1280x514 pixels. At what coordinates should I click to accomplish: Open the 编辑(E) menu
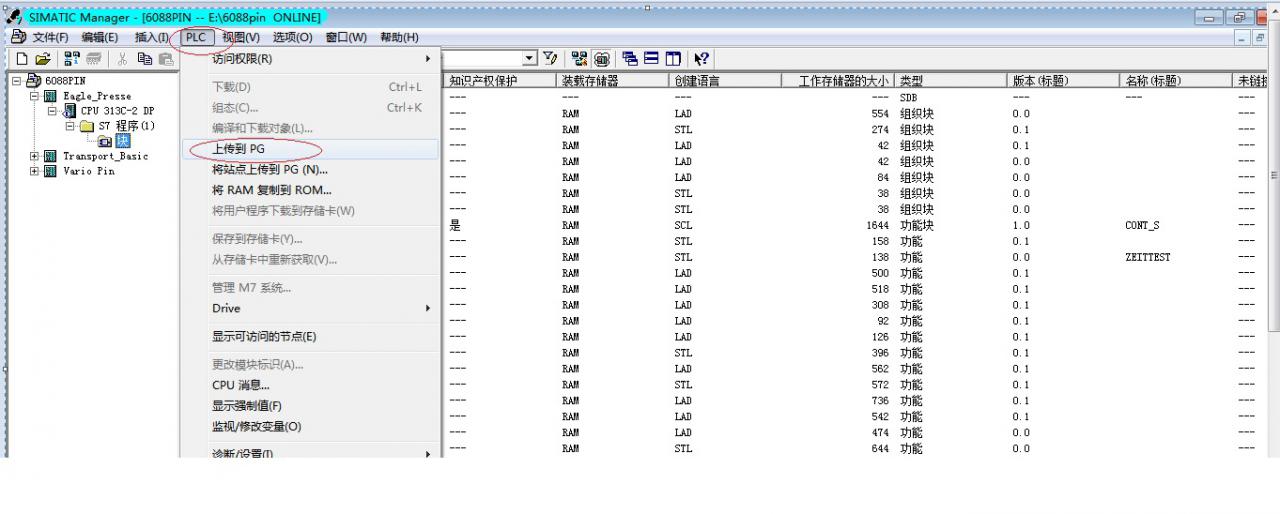click(x=99, y=37)
